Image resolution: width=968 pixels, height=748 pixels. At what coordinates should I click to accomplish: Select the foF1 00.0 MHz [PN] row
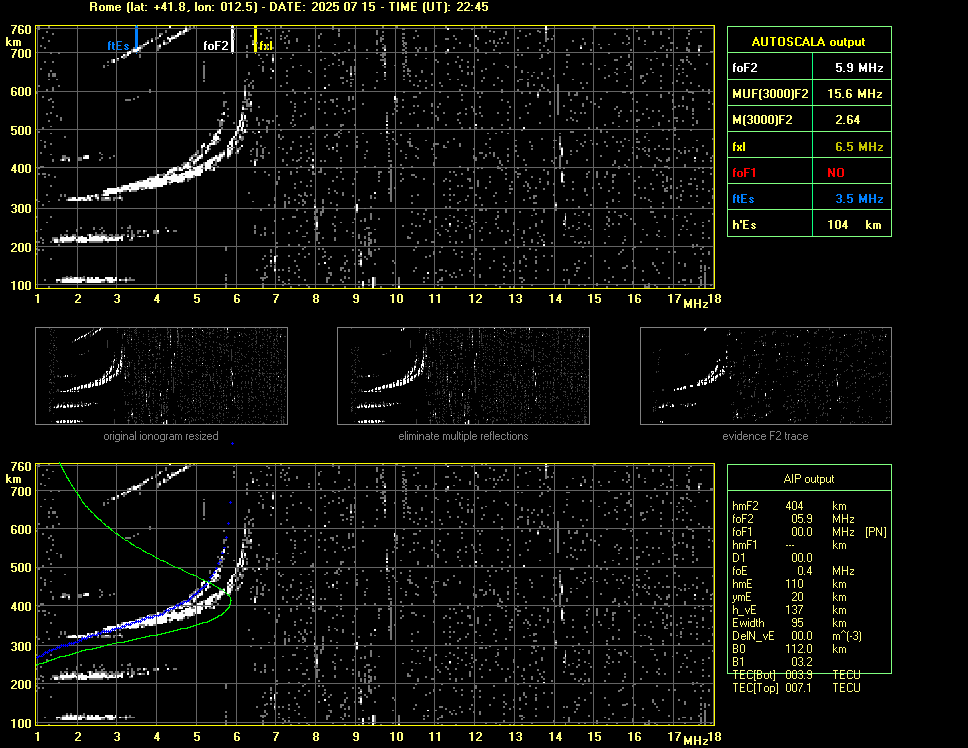click(x=809, y=531)
